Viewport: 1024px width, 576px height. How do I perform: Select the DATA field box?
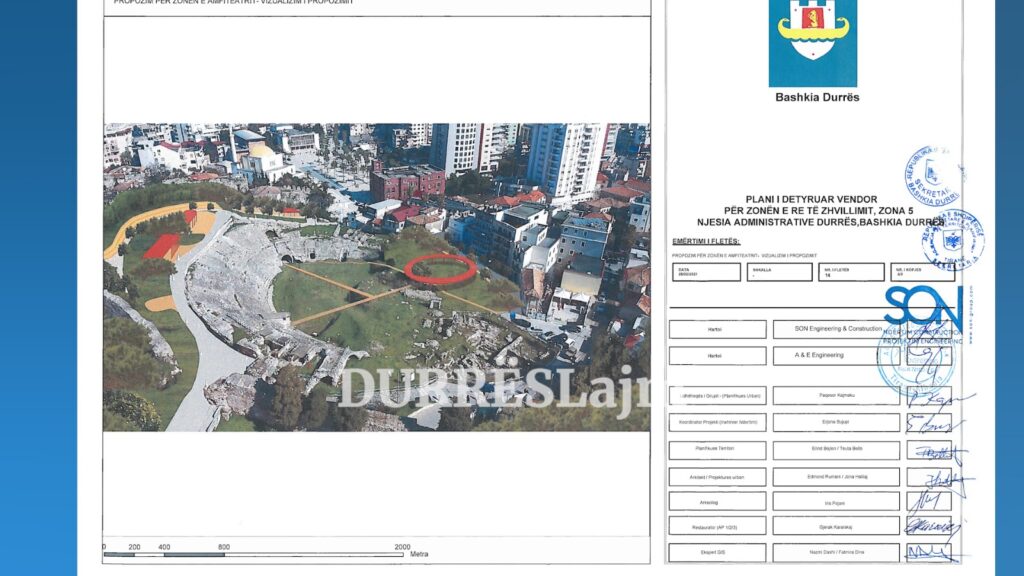tap(706, 272)
